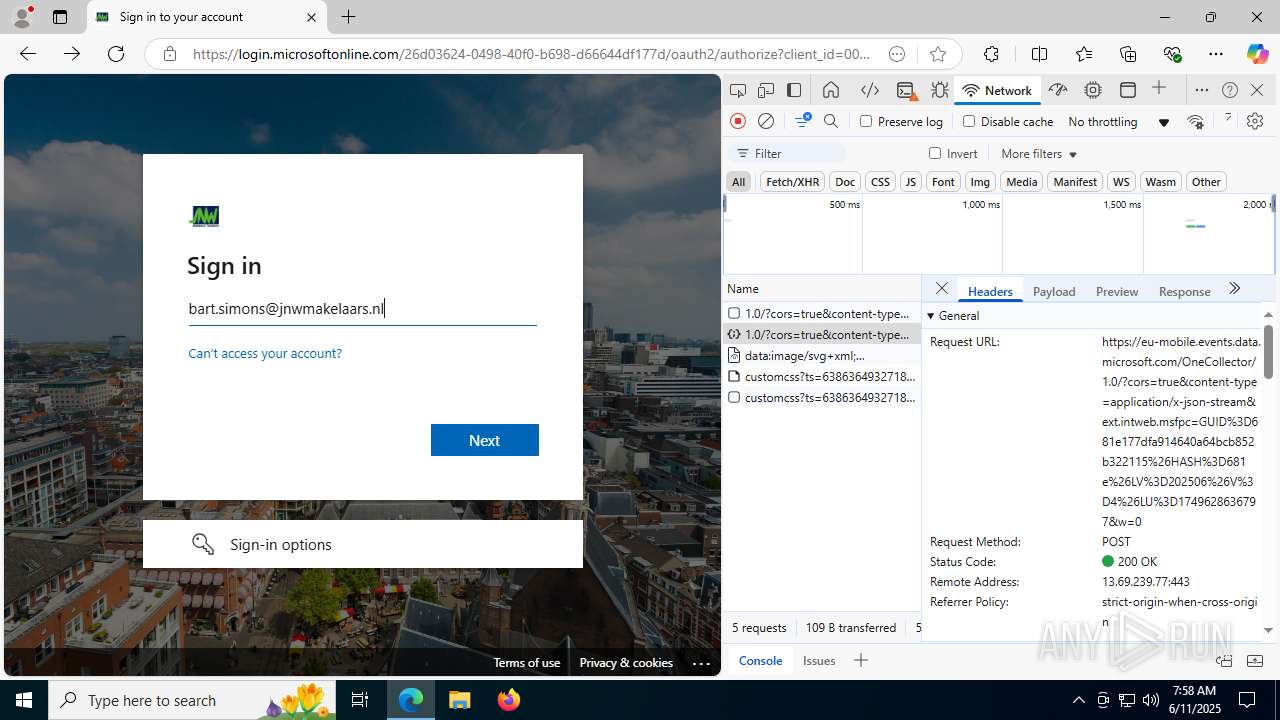This screenshot has height=720, width=1280.
Task: Click the headers pane vertical scrollbar
Action: tap(1268, 352)
